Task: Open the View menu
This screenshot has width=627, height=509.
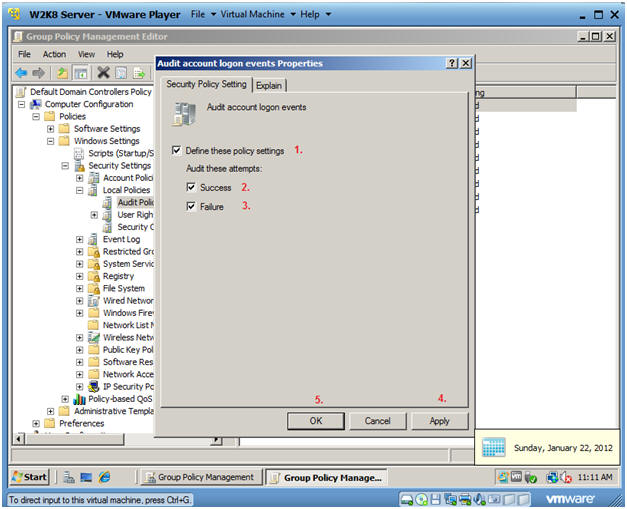Action: coord(86,54)
